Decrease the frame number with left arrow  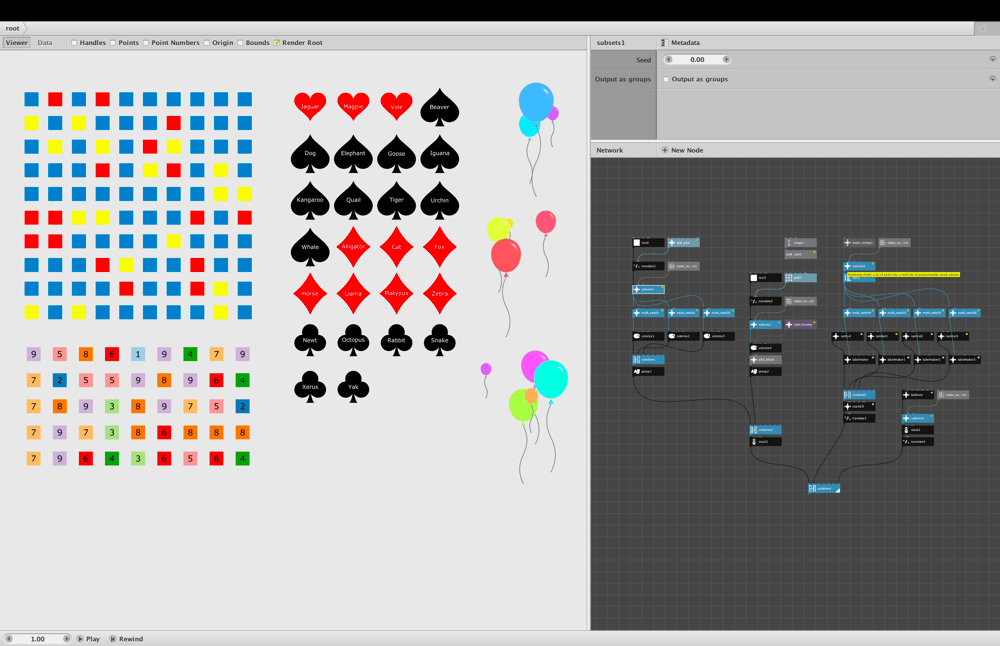(9, 639)
